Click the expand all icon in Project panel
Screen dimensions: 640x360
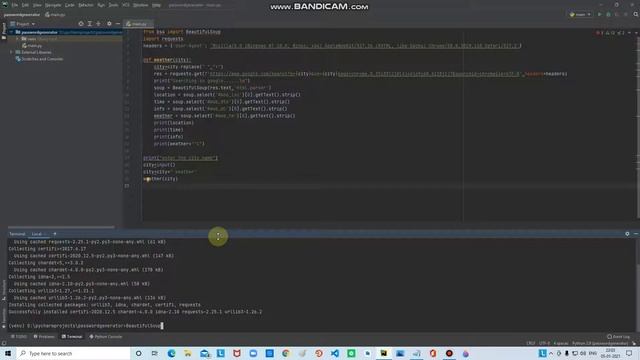click(89, 24)
